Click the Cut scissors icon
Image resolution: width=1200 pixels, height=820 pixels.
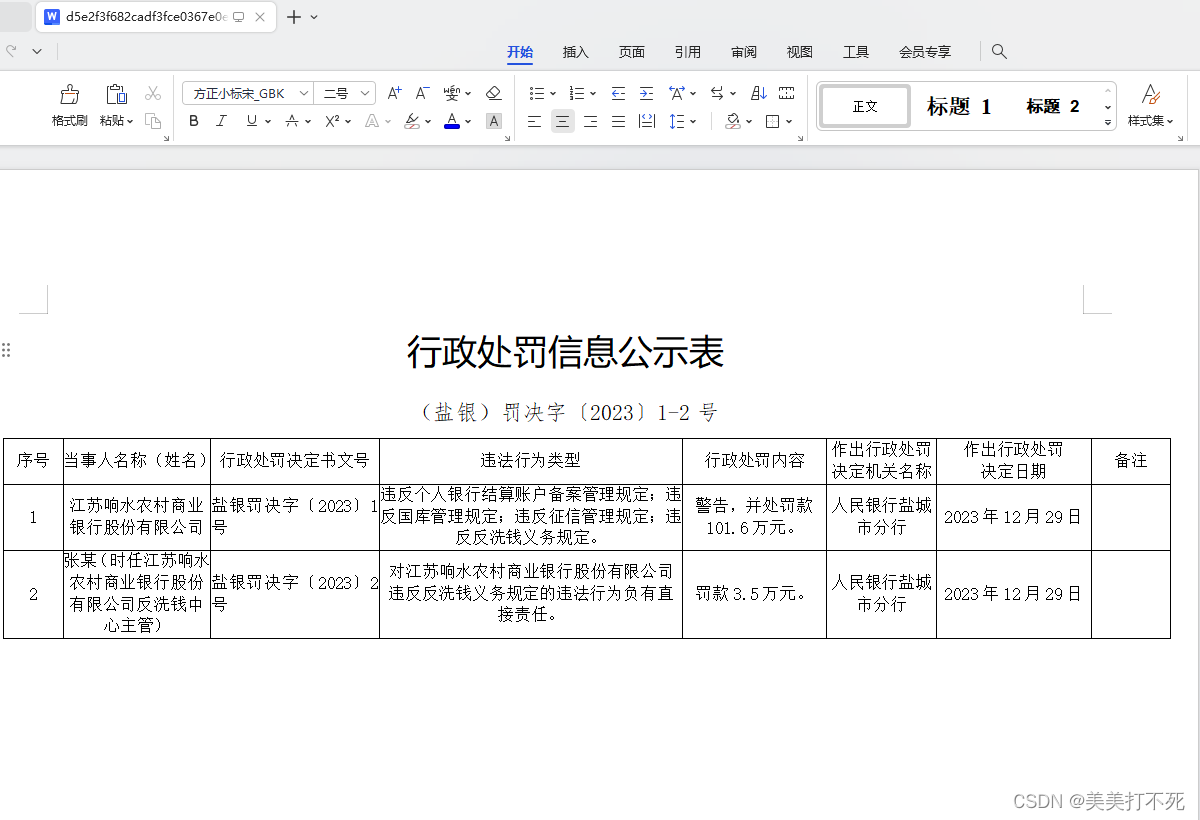pyautogui.click(x=153, y=93)
